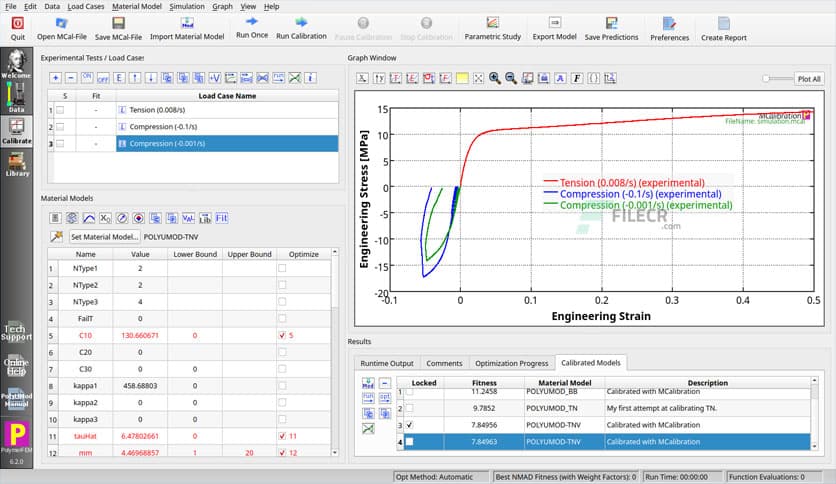Export Model via toolbar
The image size is (836, 484).
(x=554, y=28)
